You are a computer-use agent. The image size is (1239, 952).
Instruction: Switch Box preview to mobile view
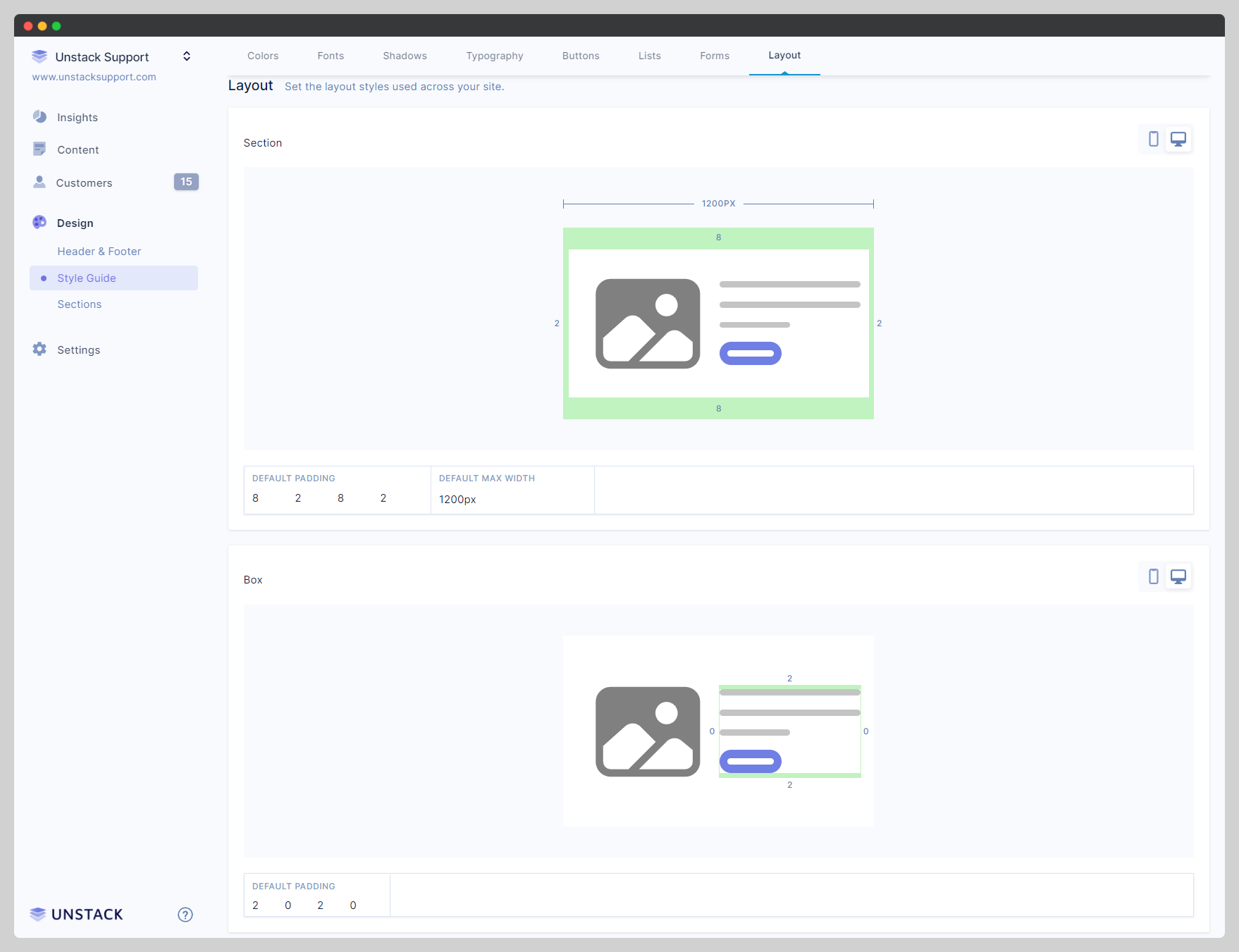1153,577
